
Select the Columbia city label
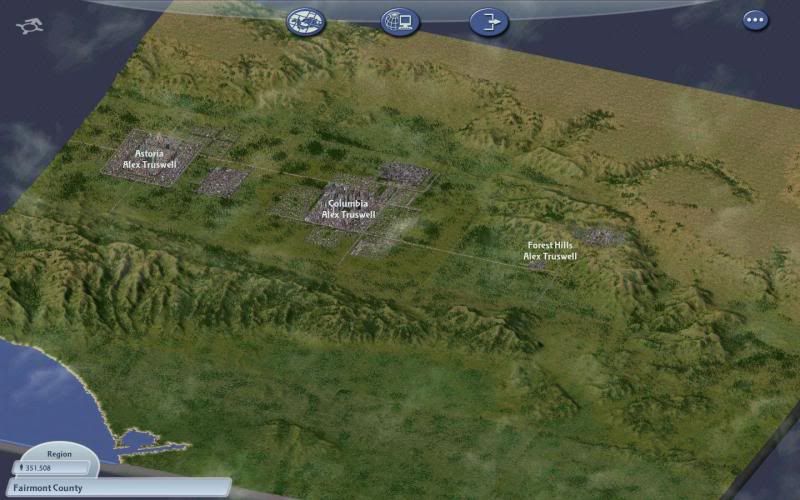[348, 209]
